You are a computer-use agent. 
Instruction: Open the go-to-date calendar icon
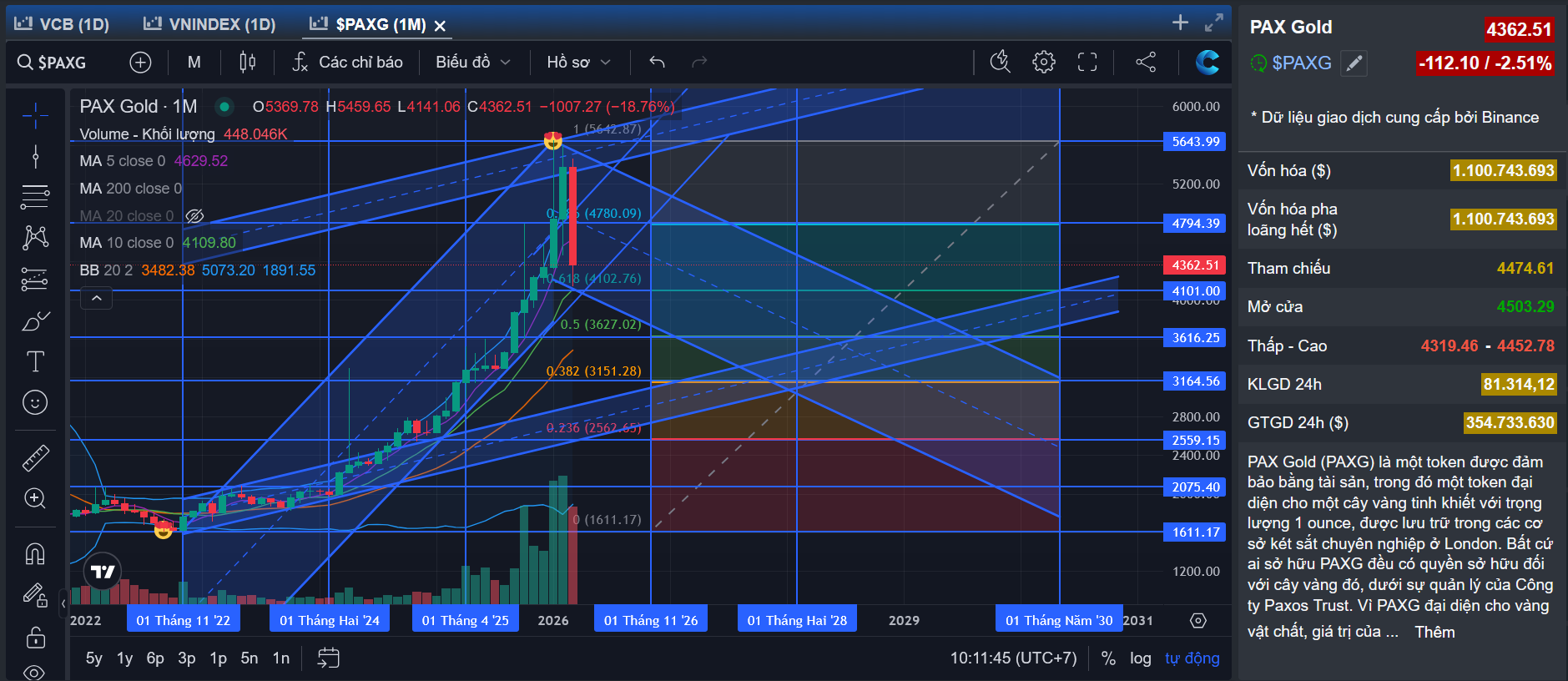[329, 658]
